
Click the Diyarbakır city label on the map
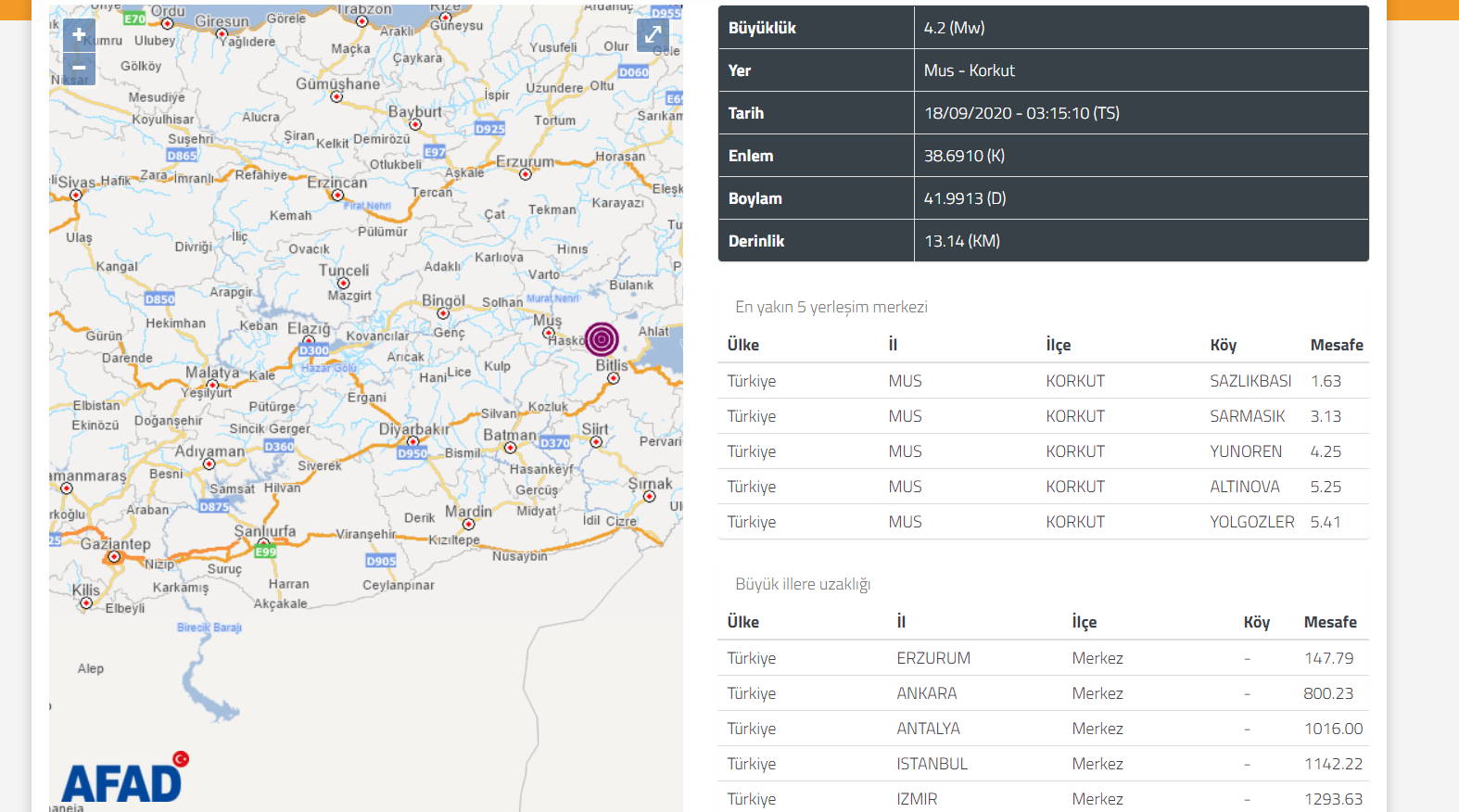413,429
